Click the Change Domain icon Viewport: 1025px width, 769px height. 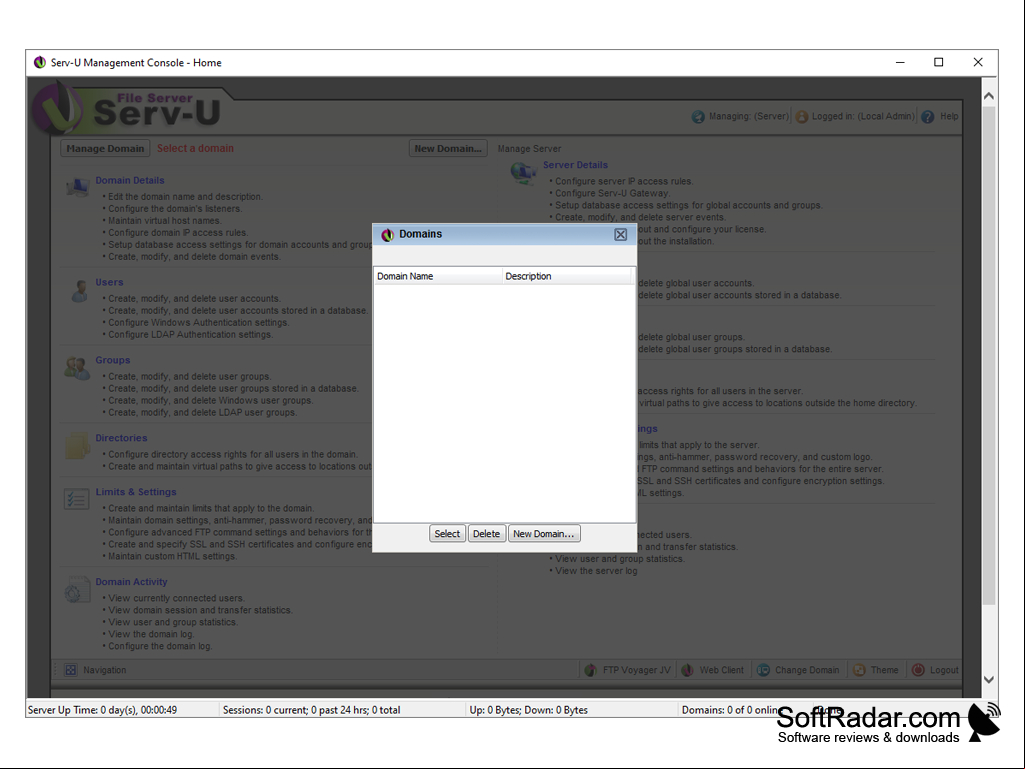[763, 670]
